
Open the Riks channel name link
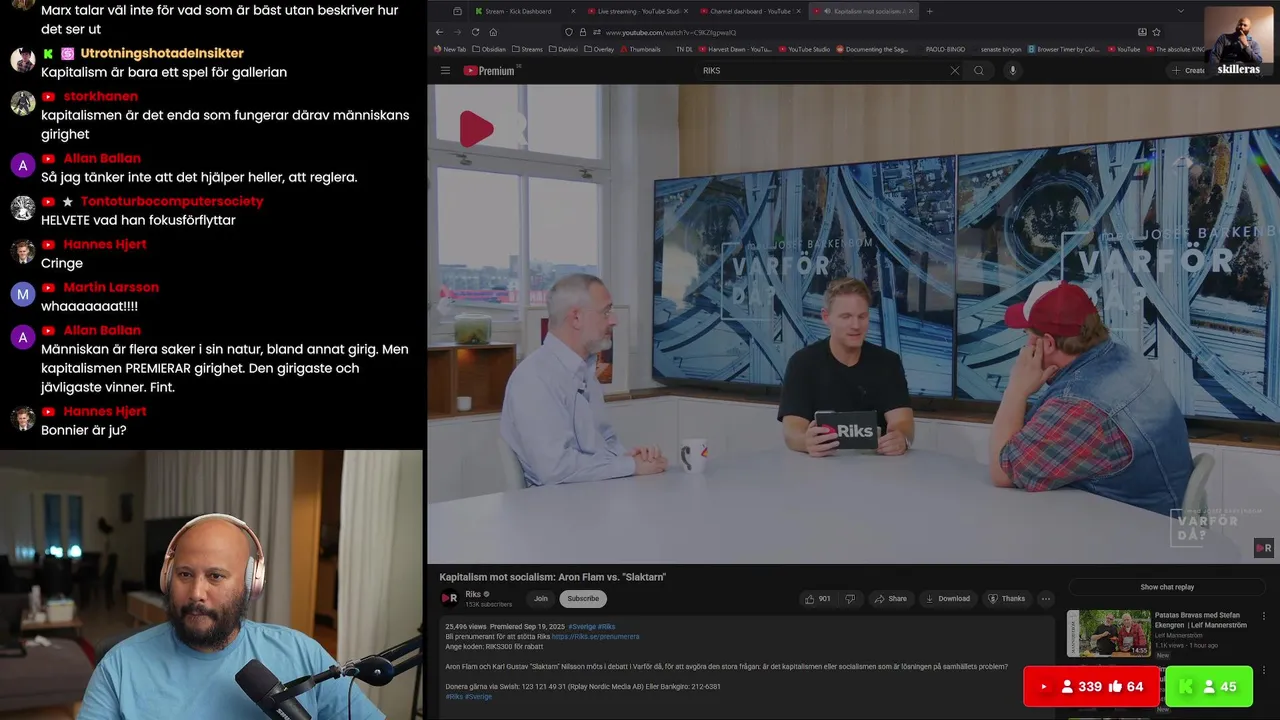pyautogui.click(x=473, y=594)
